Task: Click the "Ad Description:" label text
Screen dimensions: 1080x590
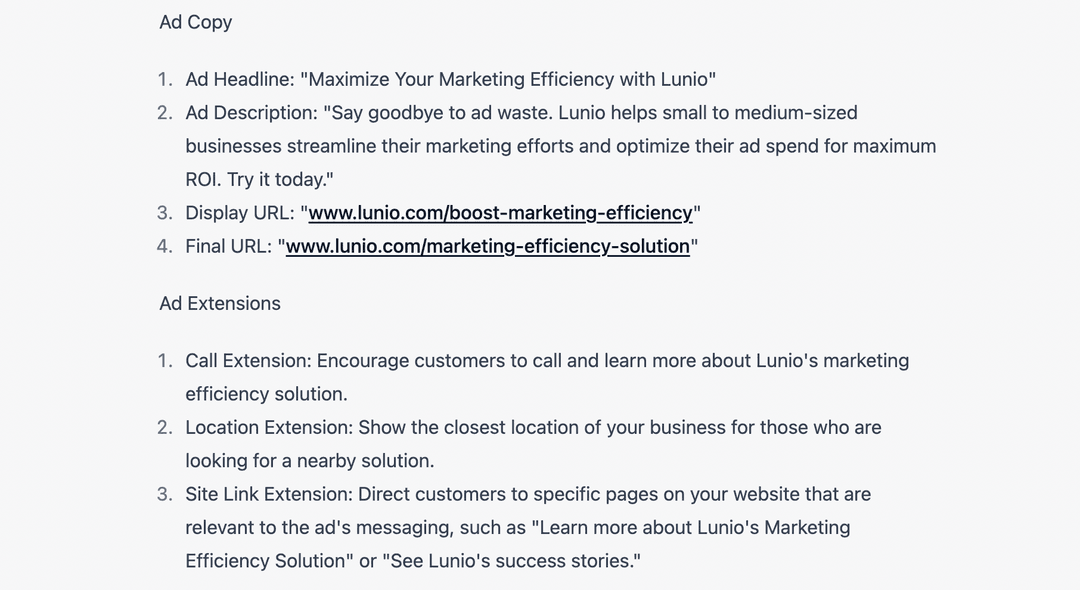Action: (251, 113)
